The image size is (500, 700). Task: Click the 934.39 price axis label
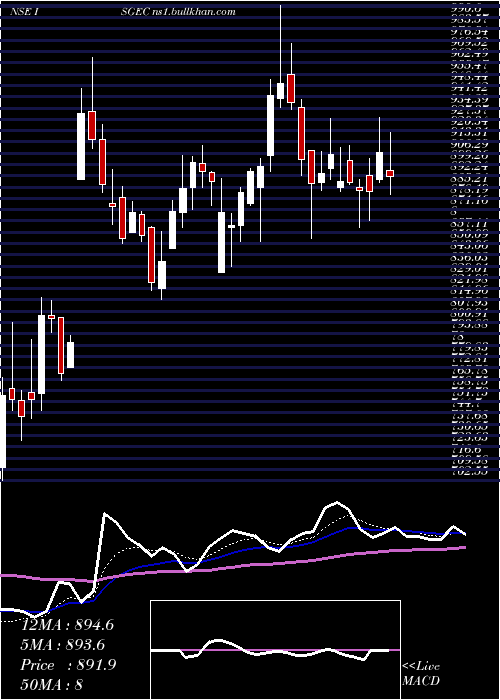[468, 100]
